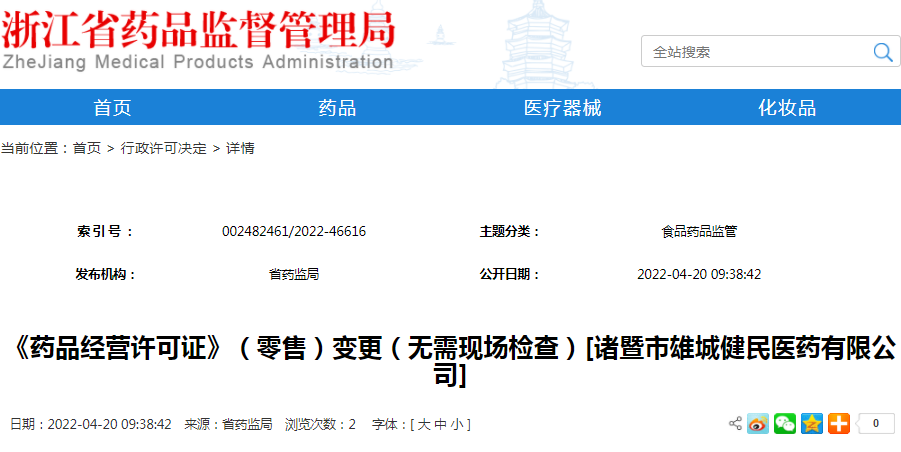Click the 详情 breadcrumb text
The width and height of the screenshot is (901, 452).
(240, 149)
